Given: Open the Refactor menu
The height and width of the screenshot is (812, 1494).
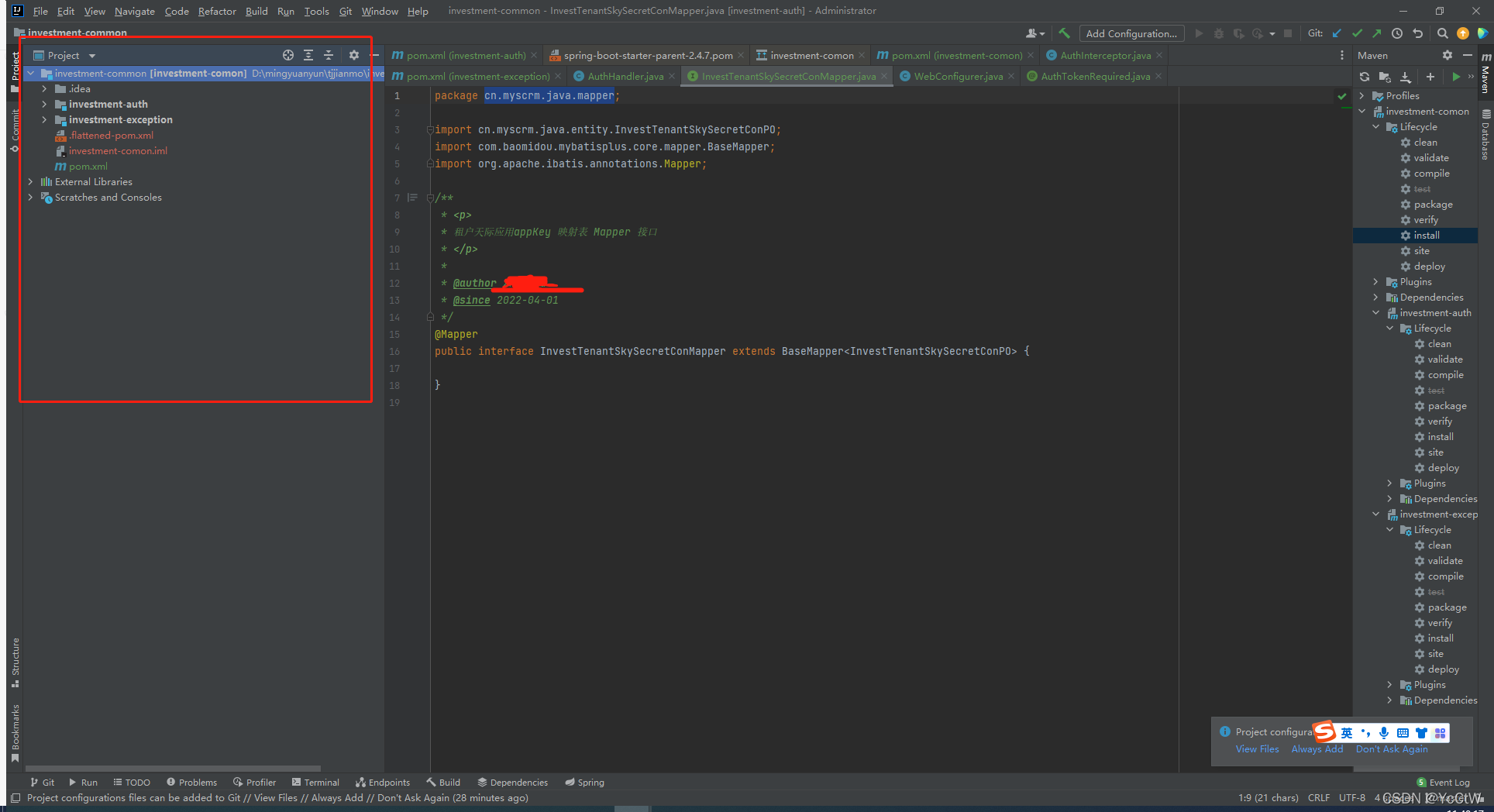Looking at the screenshot, I should 217,11.
